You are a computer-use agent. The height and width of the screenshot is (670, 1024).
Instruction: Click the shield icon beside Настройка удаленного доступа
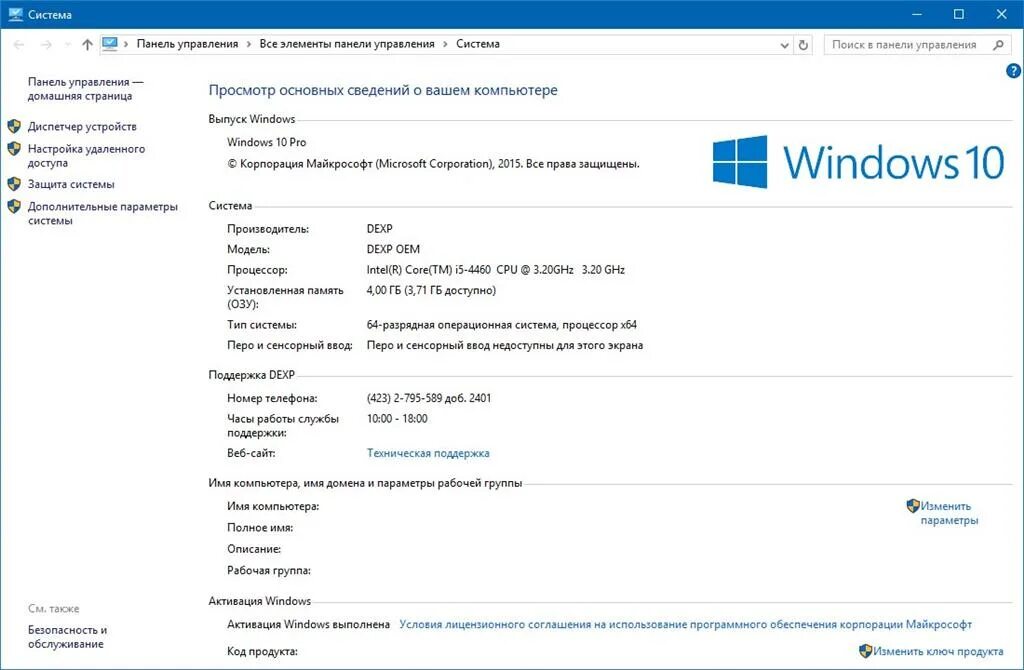point(14,149)
